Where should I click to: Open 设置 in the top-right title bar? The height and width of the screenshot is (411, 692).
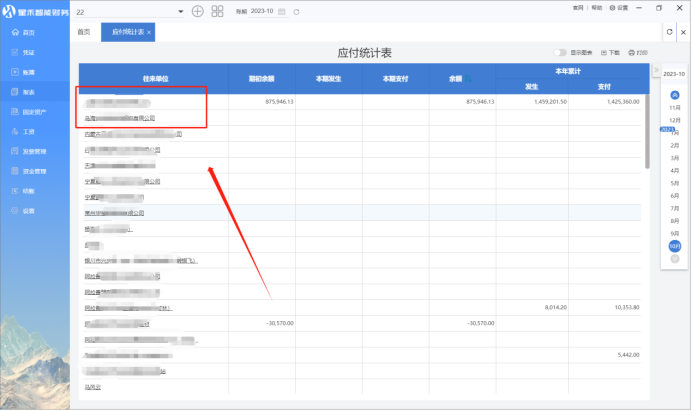click(619, 8)
